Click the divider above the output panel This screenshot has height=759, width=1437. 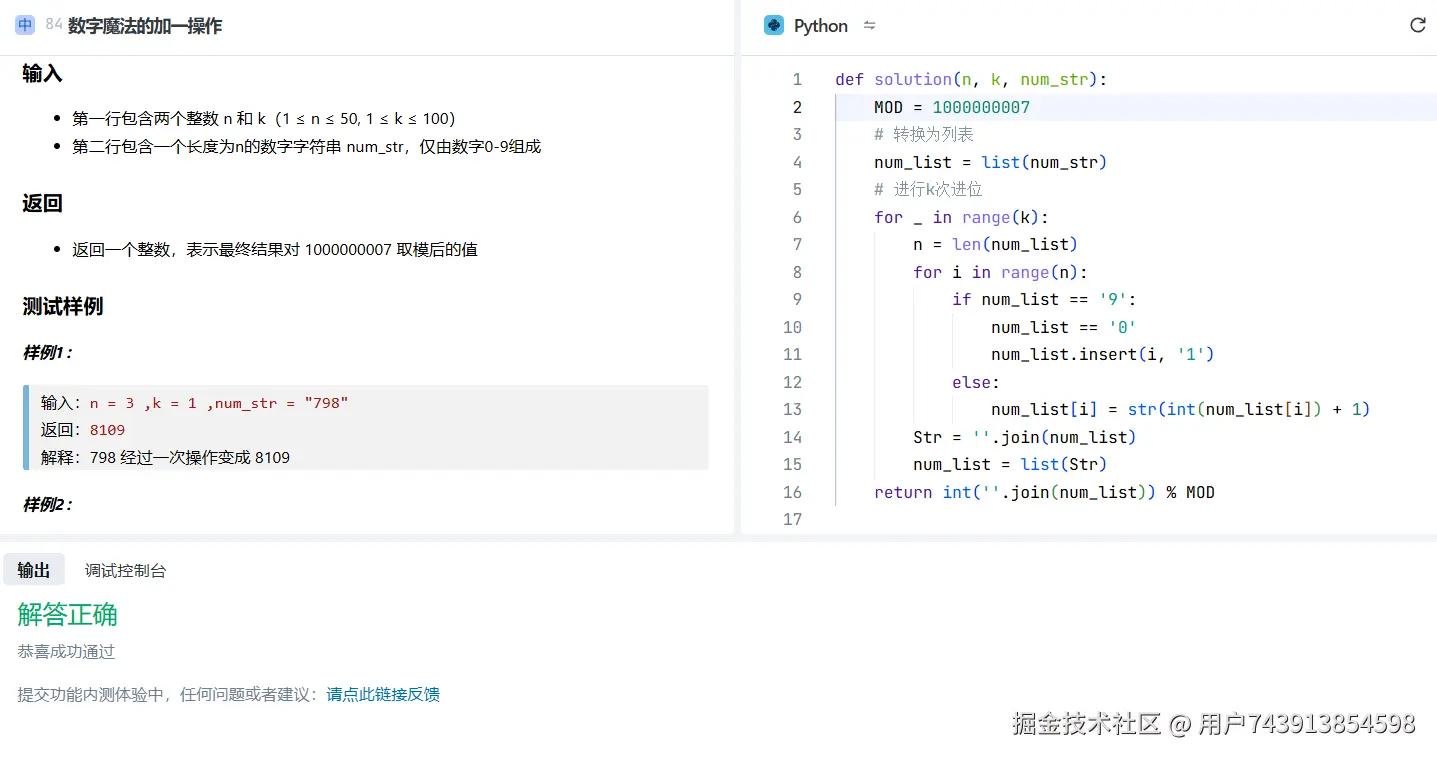(x=718, y=538)
